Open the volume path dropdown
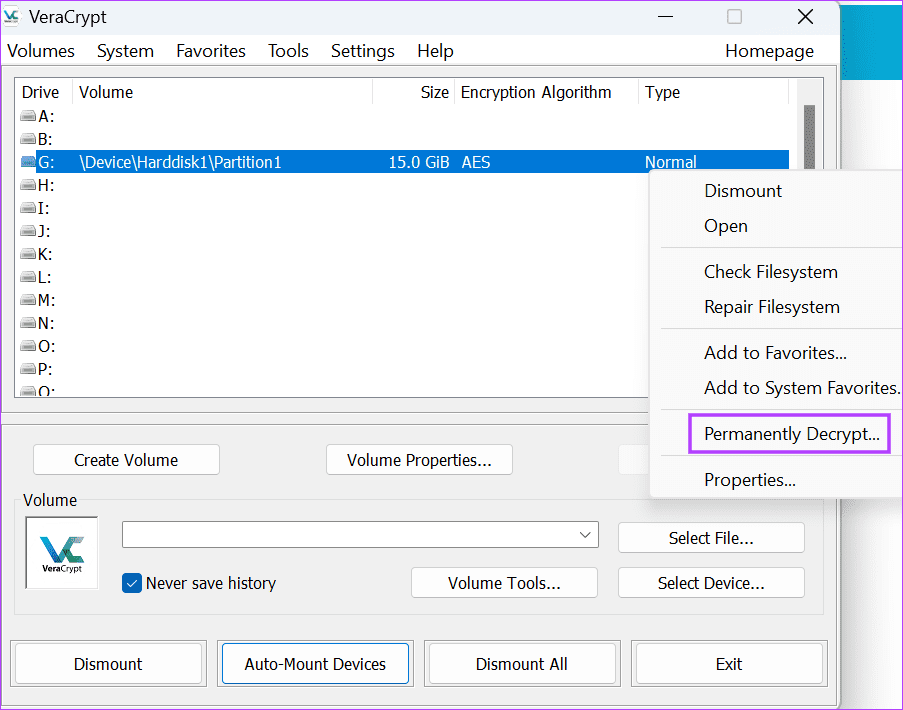Viewport: 903px width, 710px height. click(x=586, y=535)
